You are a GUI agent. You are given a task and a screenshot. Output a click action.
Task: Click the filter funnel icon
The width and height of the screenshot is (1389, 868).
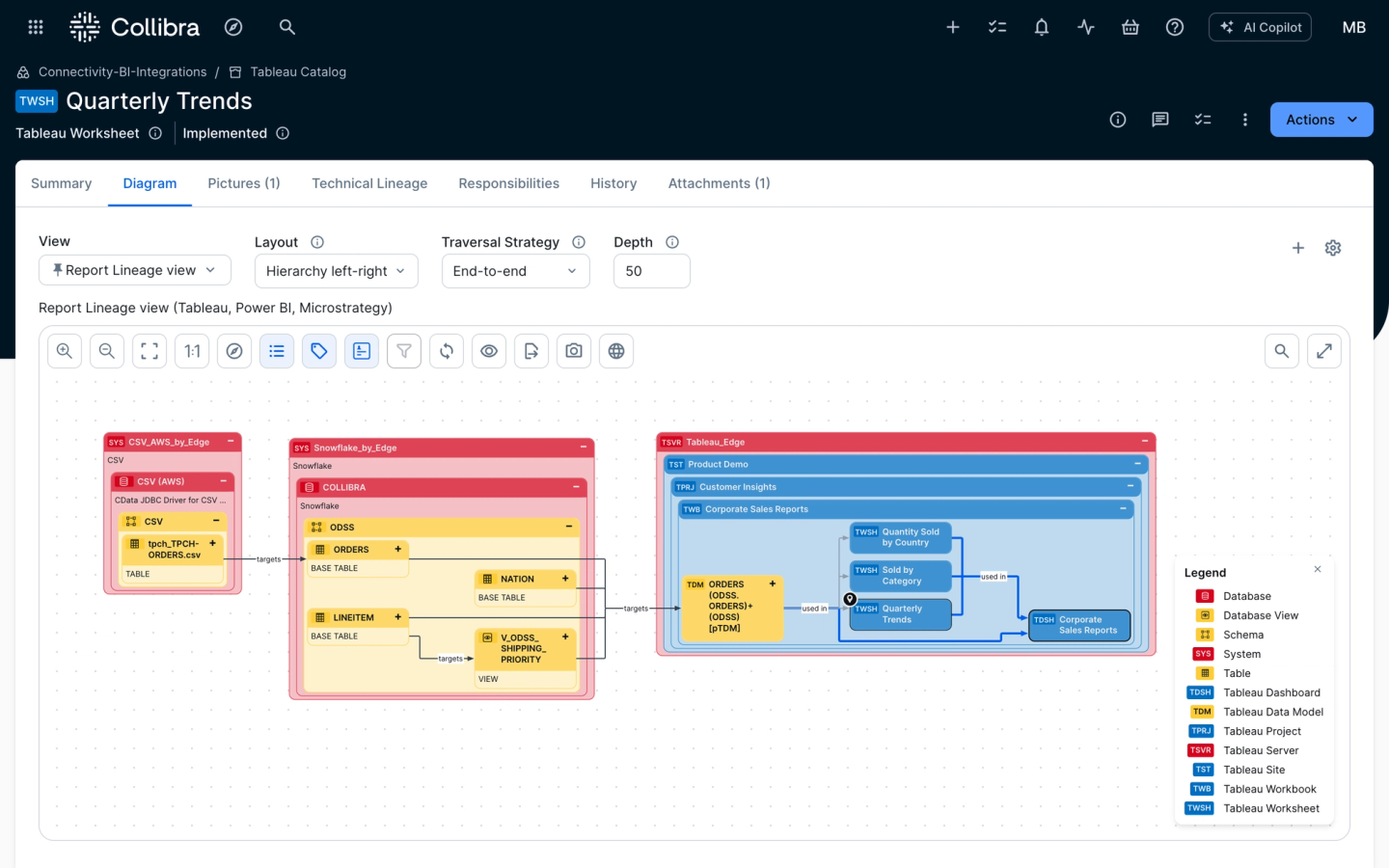tap(404, 351)
